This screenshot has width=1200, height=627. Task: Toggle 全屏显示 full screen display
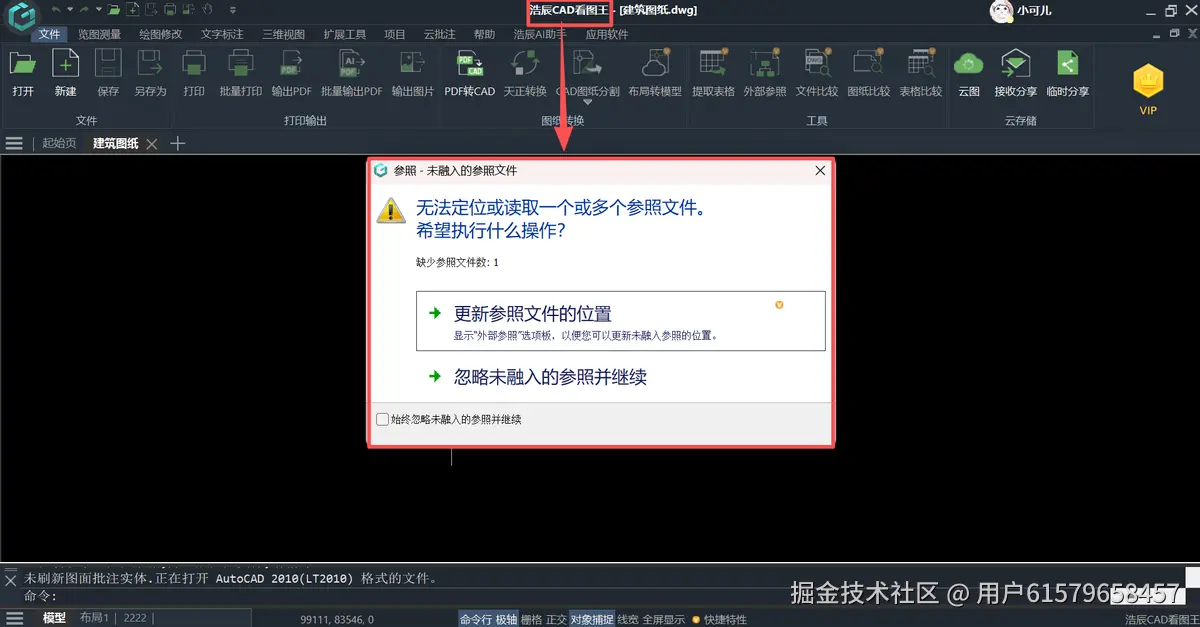click(664, 619)
